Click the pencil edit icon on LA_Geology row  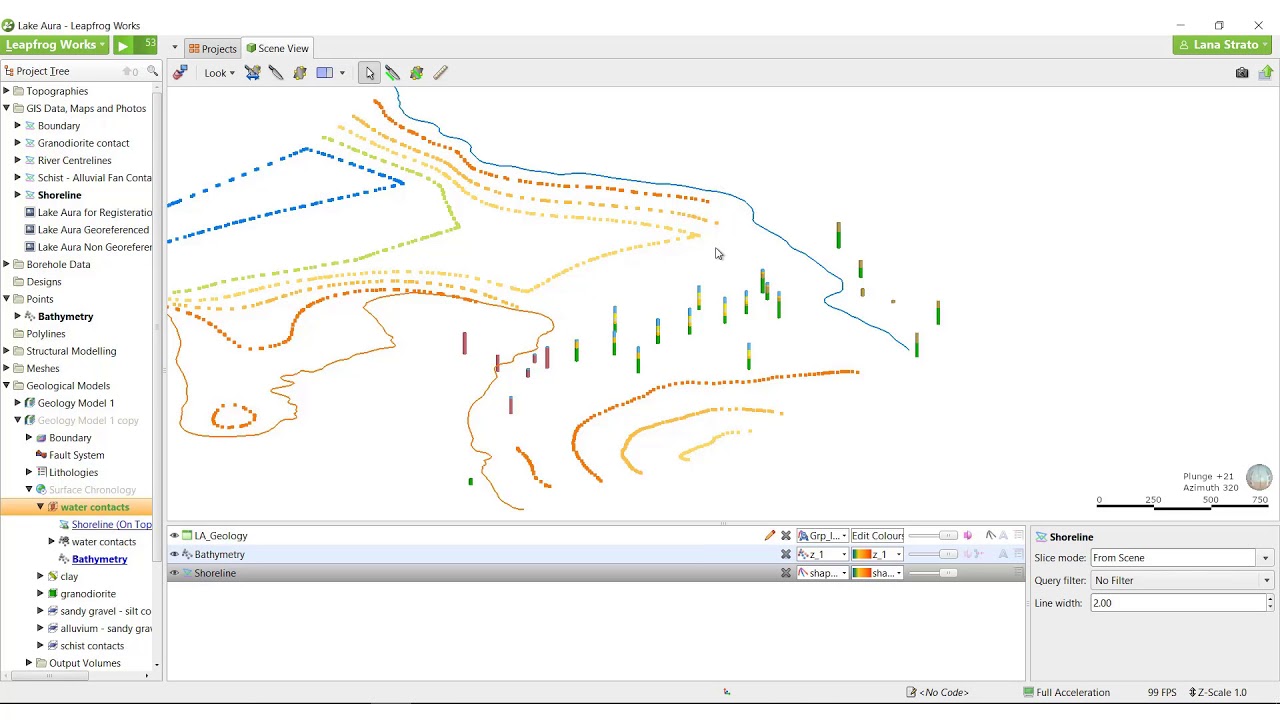769,536
